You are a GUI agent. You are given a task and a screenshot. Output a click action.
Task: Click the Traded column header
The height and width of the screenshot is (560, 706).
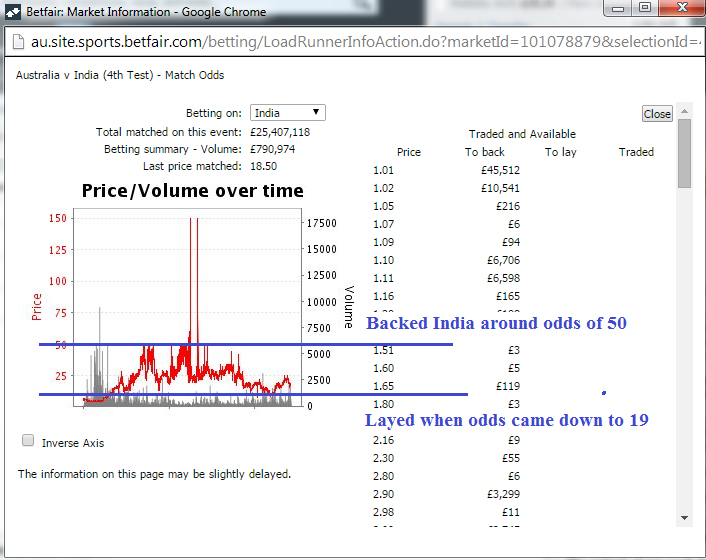click(x=636, y=152)
